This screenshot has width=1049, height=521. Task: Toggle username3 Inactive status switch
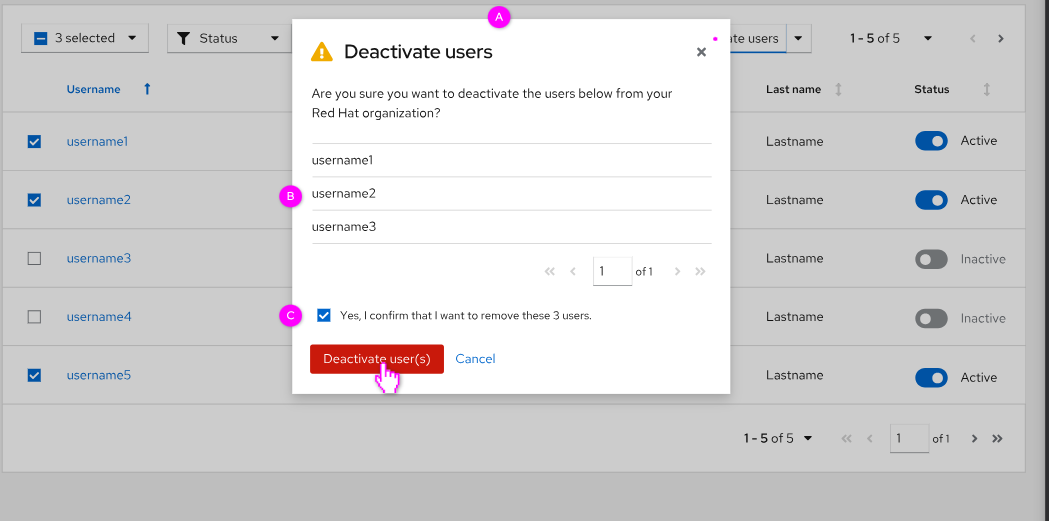click(931, 259)
